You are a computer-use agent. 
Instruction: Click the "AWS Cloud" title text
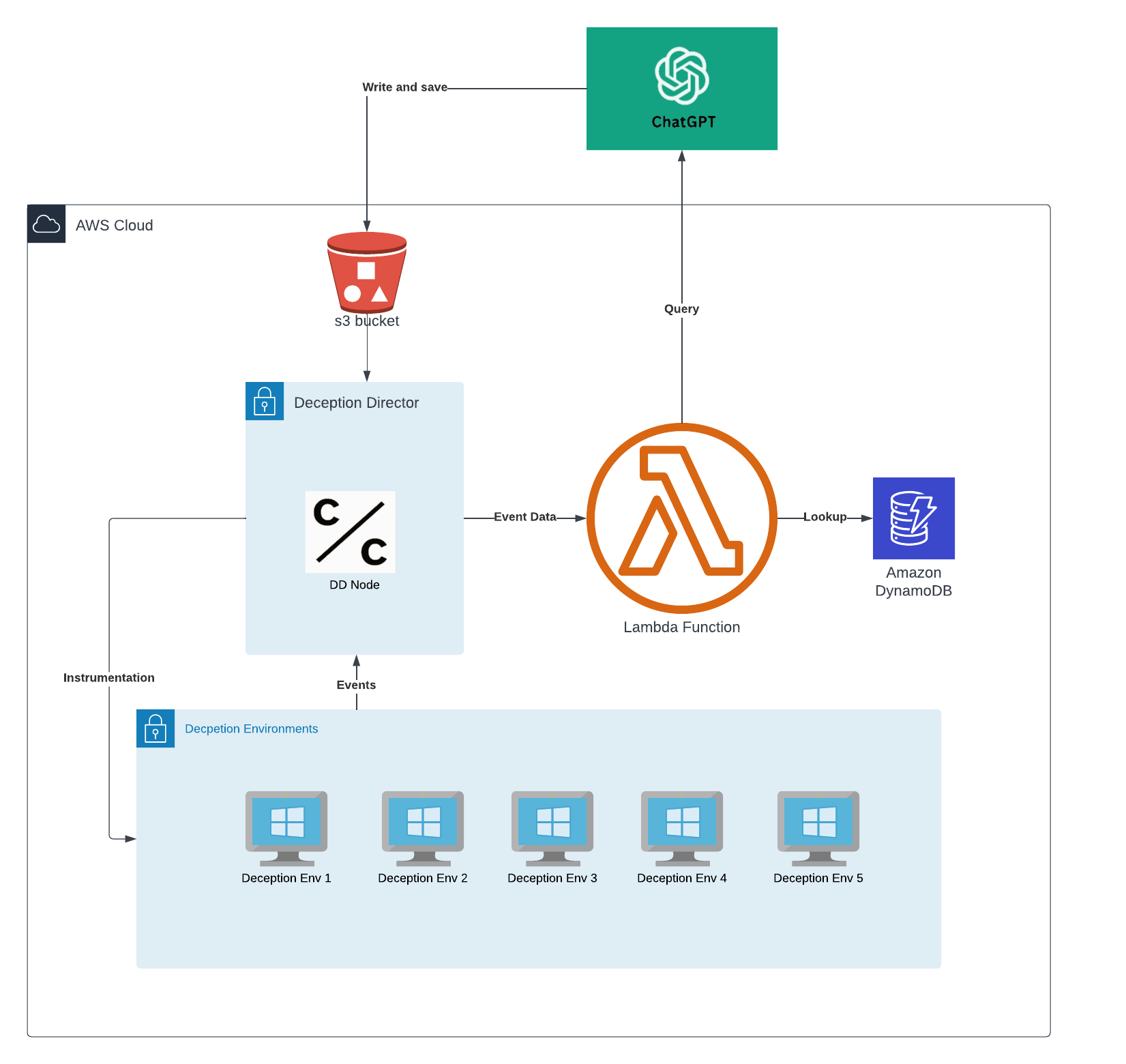pos(115,226)
